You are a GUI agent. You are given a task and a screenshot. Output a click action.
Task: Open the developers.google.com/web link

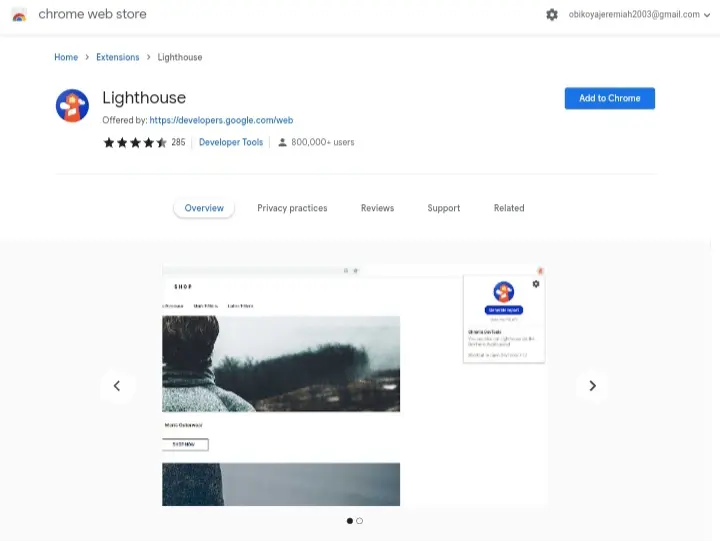click(x=221, y=120)
